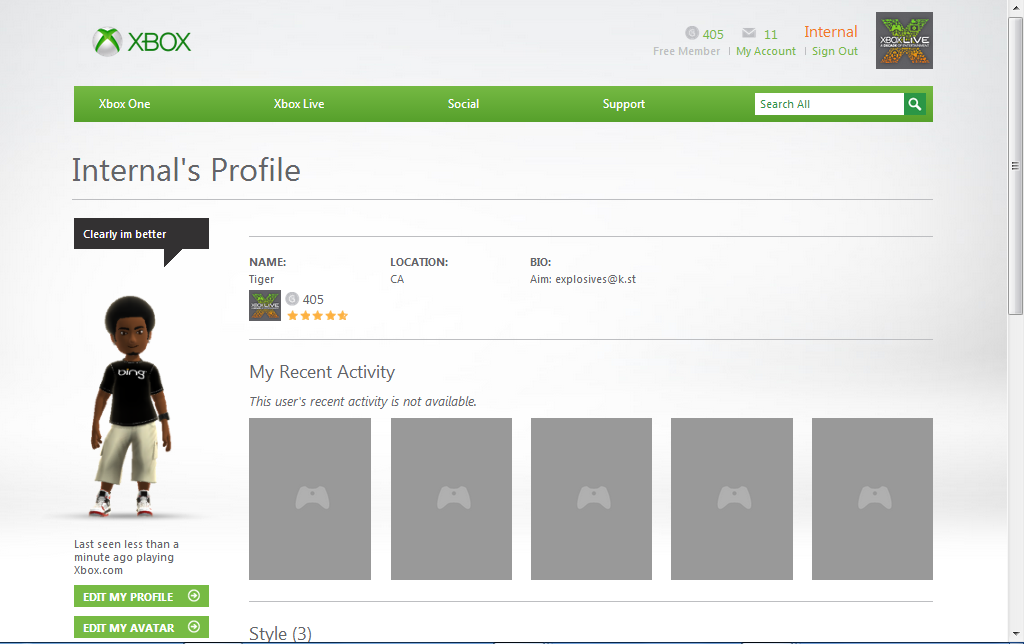Viewport: 1024px width, 644px height.
Task: Click the Free Member label
Action: (686, 51)
